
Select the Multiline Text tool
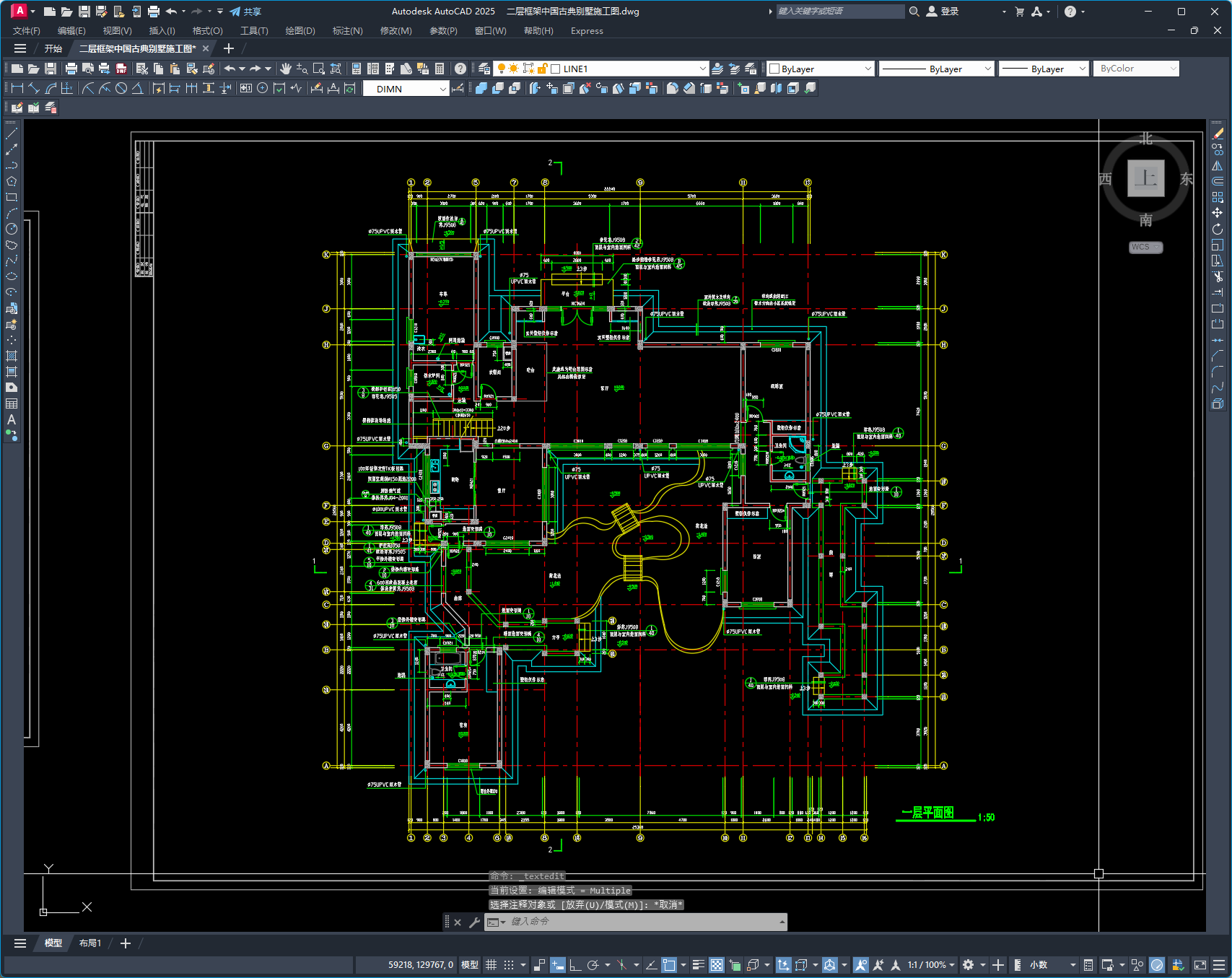pyautogui.click(x=12, y=419)
